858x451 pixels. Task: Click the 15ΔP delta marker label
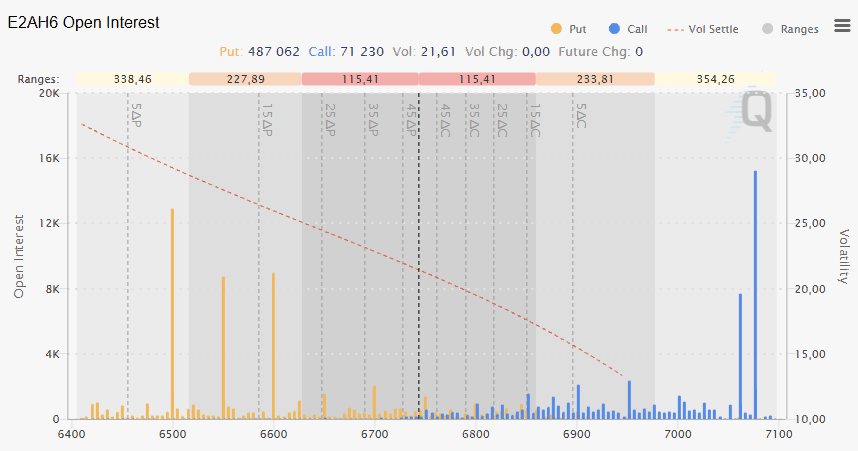coord(267,118)
